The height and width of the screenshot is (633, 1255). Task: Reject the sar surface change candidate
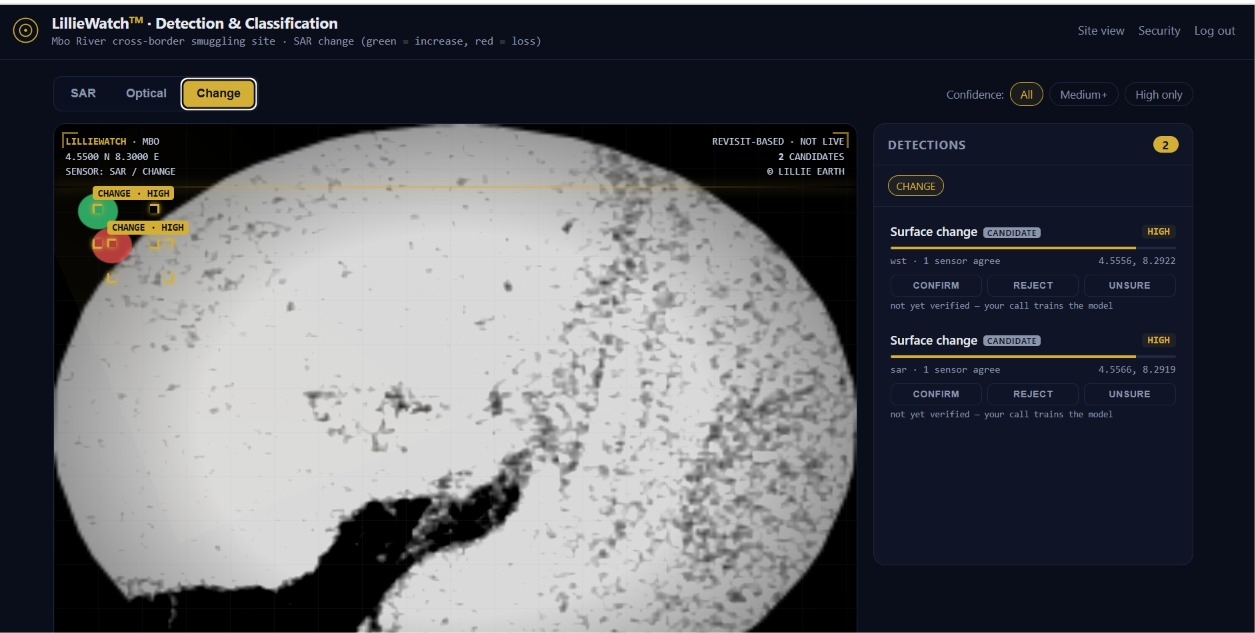[x=1033, y=394]
